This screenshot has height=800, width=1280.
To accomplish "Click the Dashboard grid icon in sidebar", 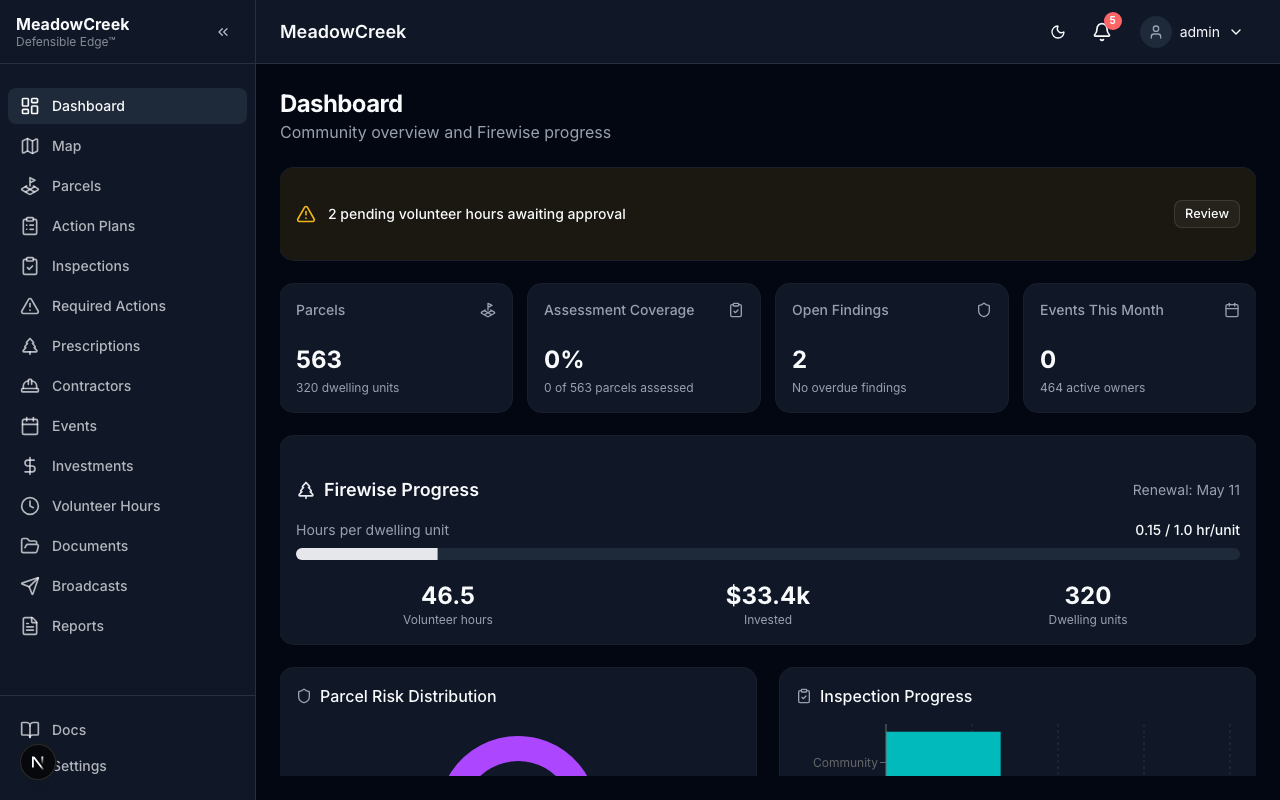I will 30,106.
